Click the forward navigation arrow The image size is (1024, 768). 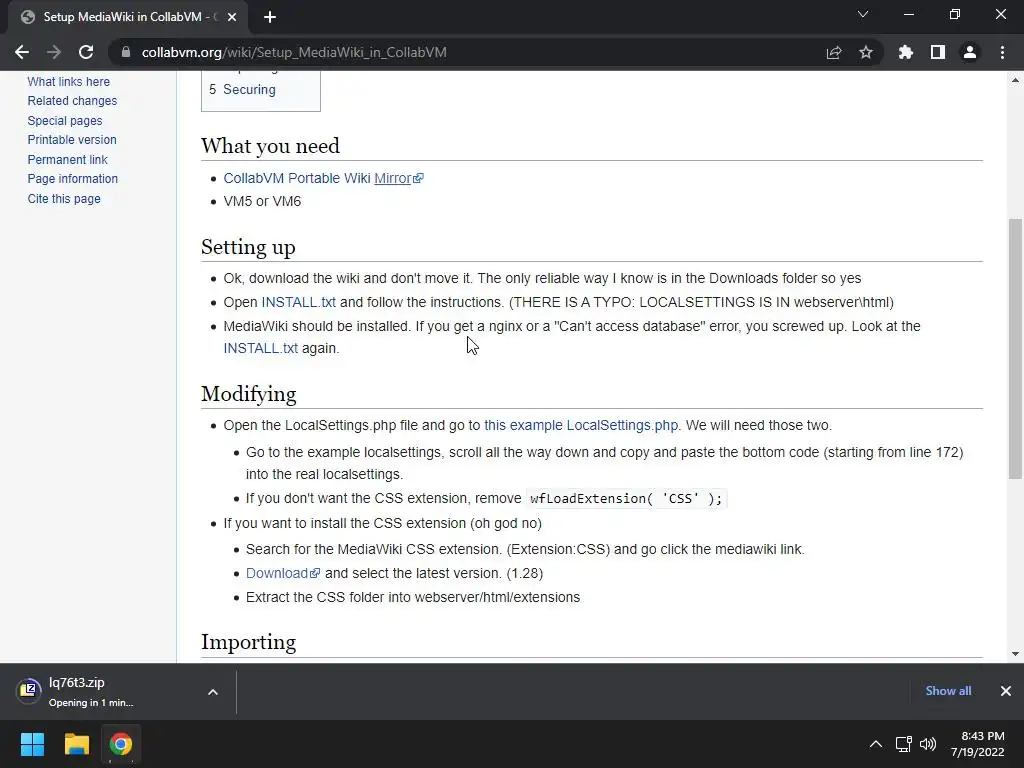click(x=54, y=52)
